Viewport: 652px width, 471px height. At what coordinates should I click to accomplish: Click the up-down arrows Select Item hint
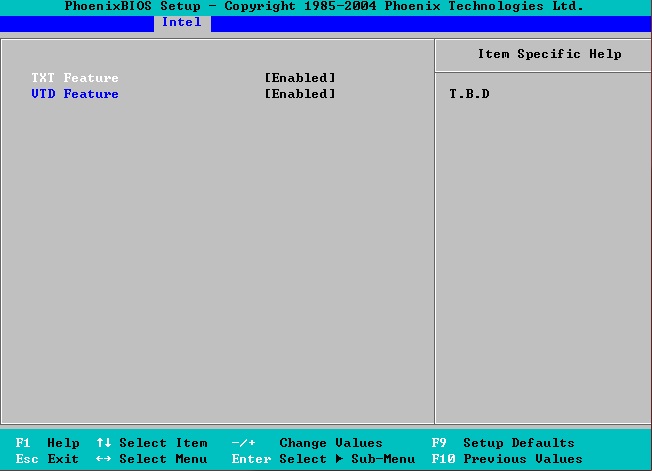click(152, 443)
